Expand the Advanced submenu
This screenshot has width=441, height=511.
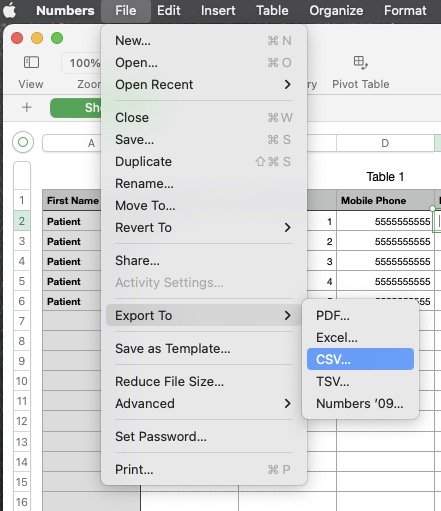pyautogui.click(x=204, y=404)
